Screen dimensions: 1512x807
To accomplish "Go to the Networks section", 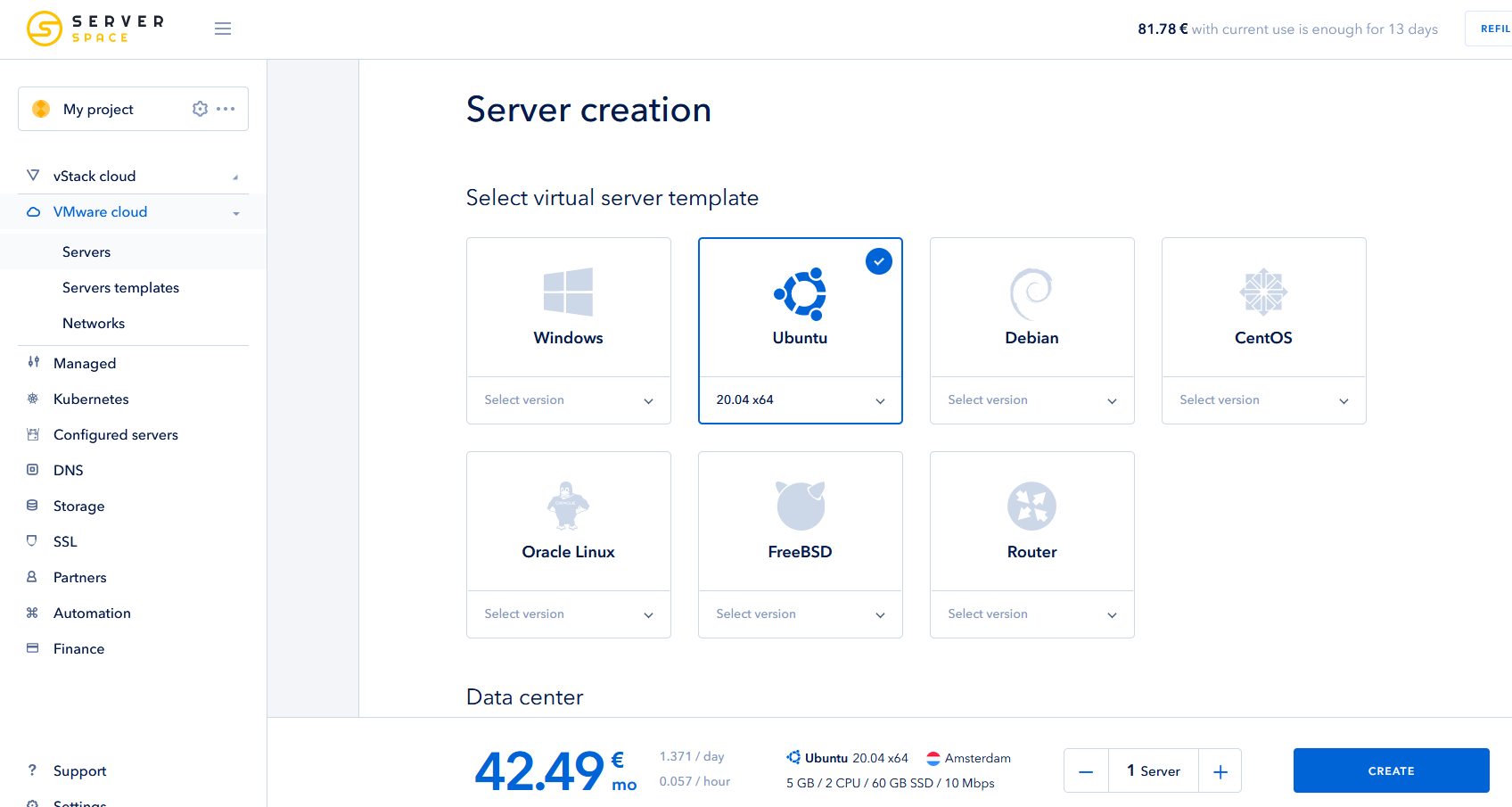I will [94, 323].
